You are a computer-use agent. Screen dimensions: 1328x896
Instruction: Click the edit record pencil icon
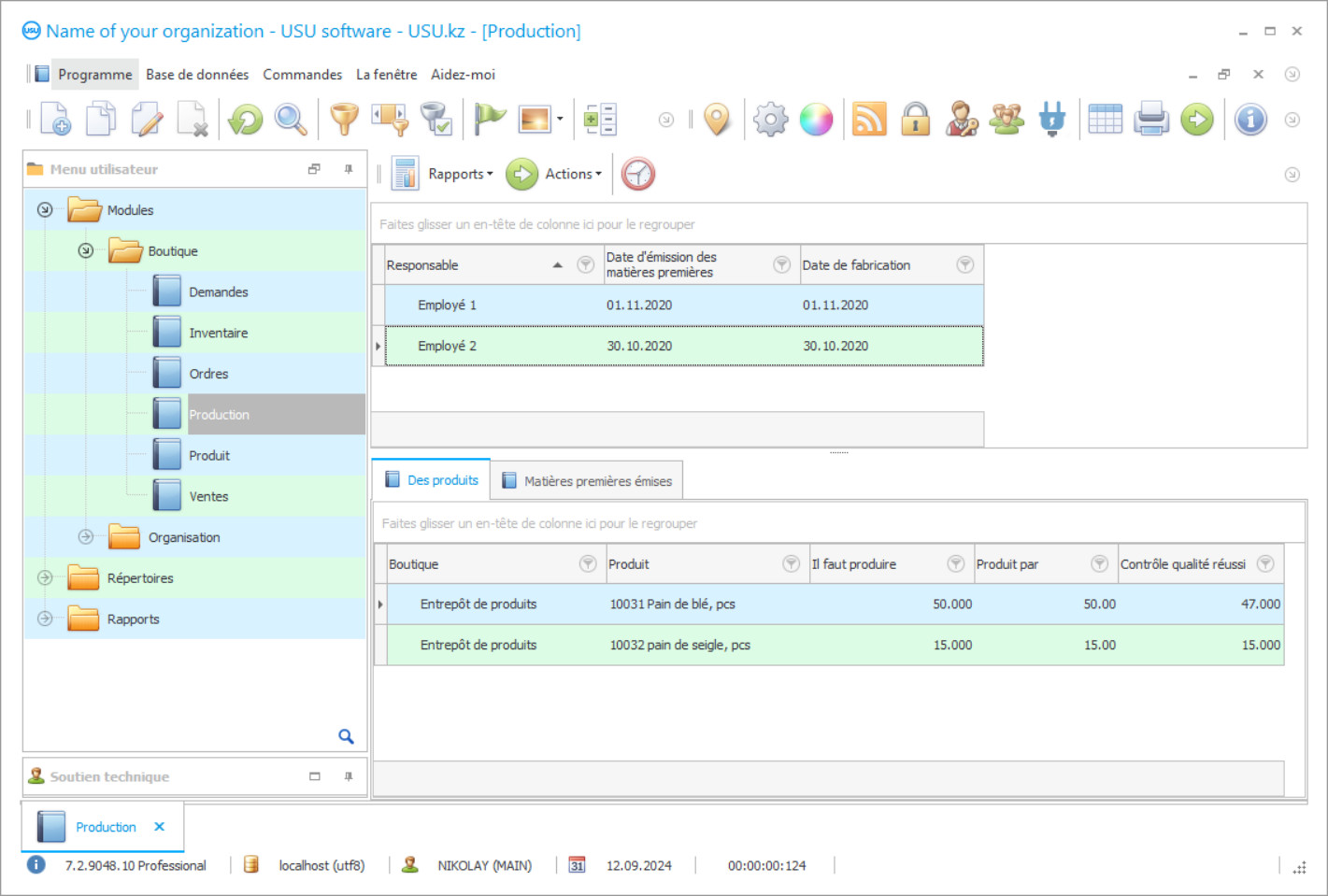tap(147, 119)
